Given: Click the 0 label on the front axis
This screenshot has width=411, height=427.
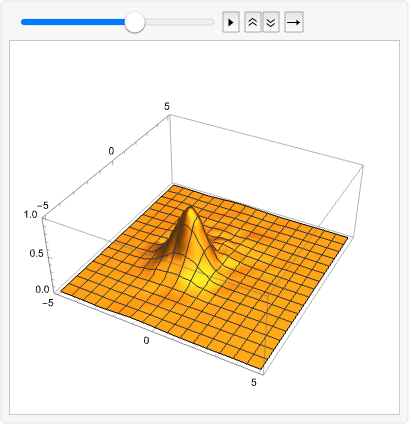Looking at the screenshot, I should point(146,340).
